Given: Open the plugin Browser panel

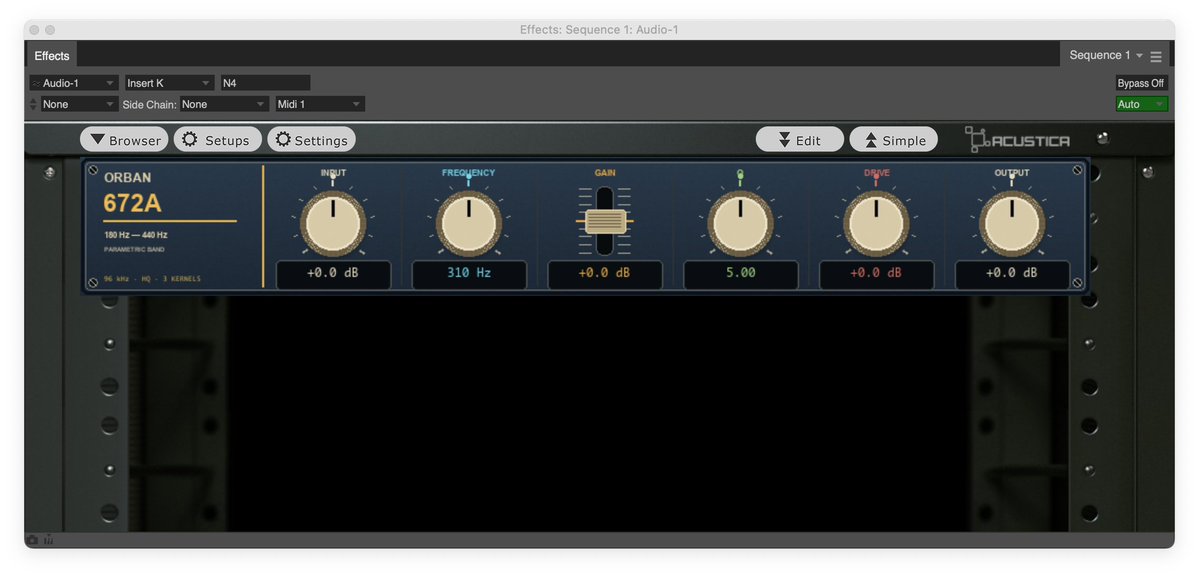Looking at the screenshot, I should [124, 140].
